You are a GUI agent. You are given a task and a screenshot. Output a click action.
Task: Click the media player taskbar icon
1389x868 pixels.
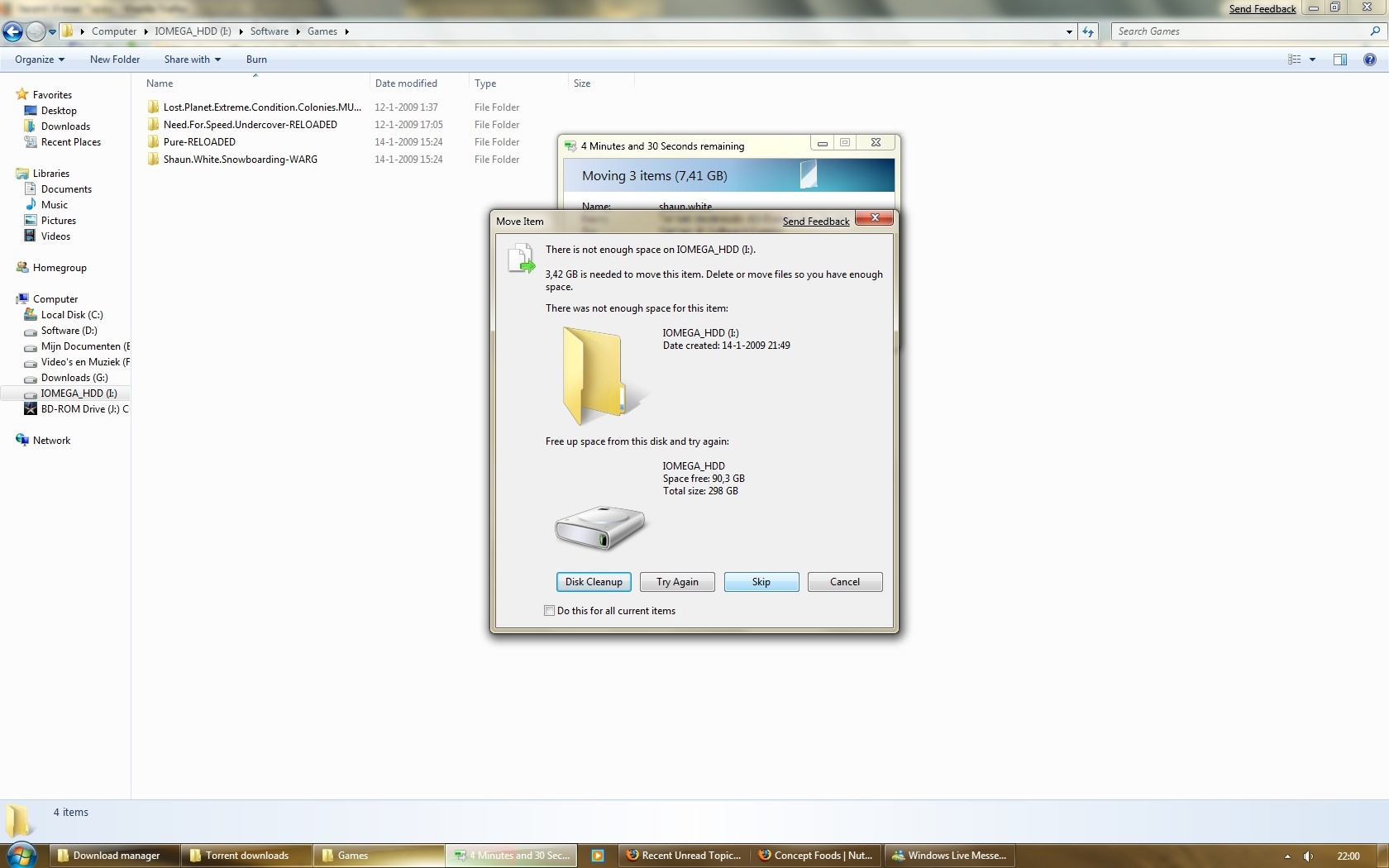(x=598, y=856)
